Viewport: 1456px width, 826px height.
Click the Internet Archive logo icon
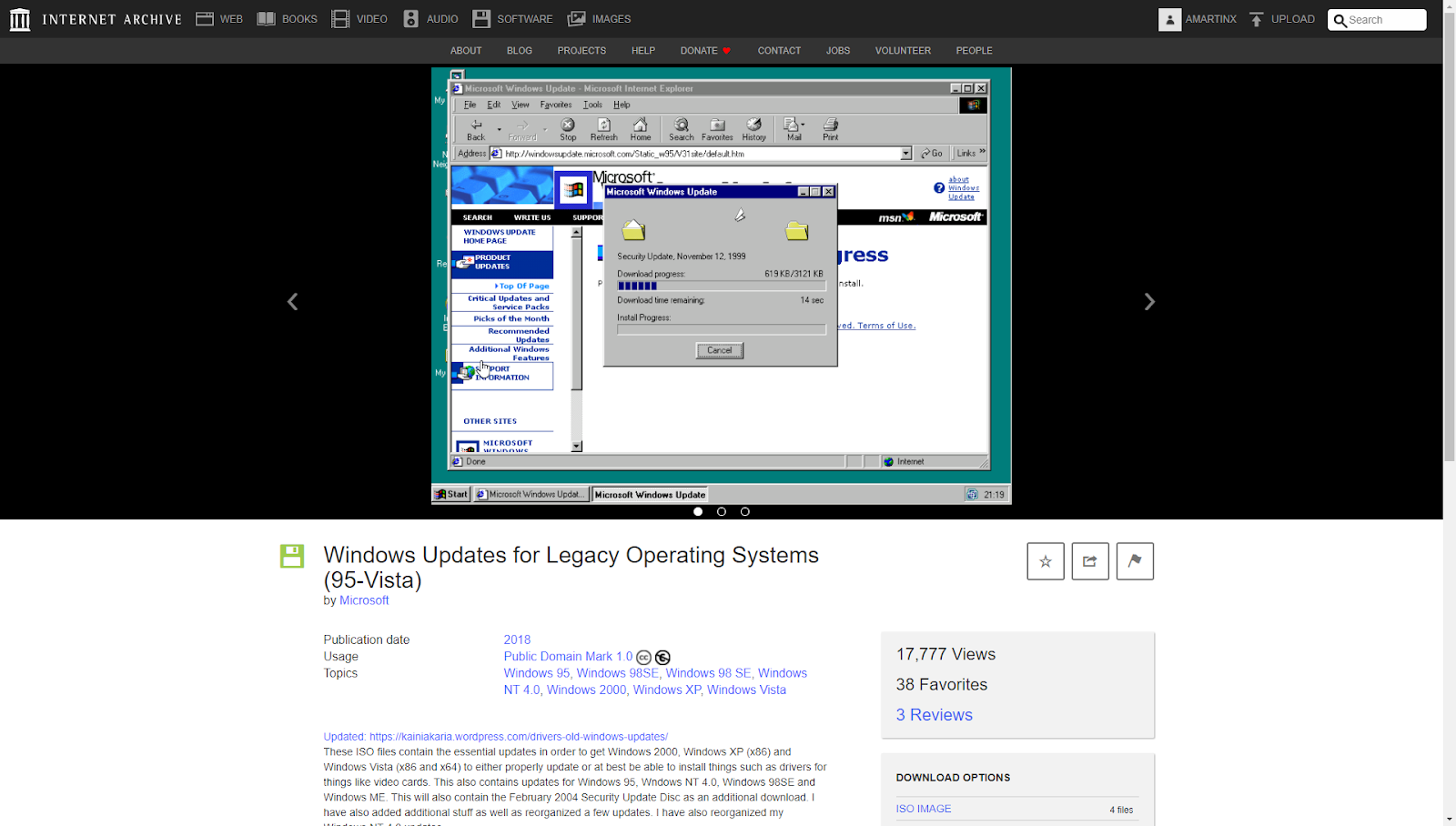pyautogui.click(x=19, y=19)
